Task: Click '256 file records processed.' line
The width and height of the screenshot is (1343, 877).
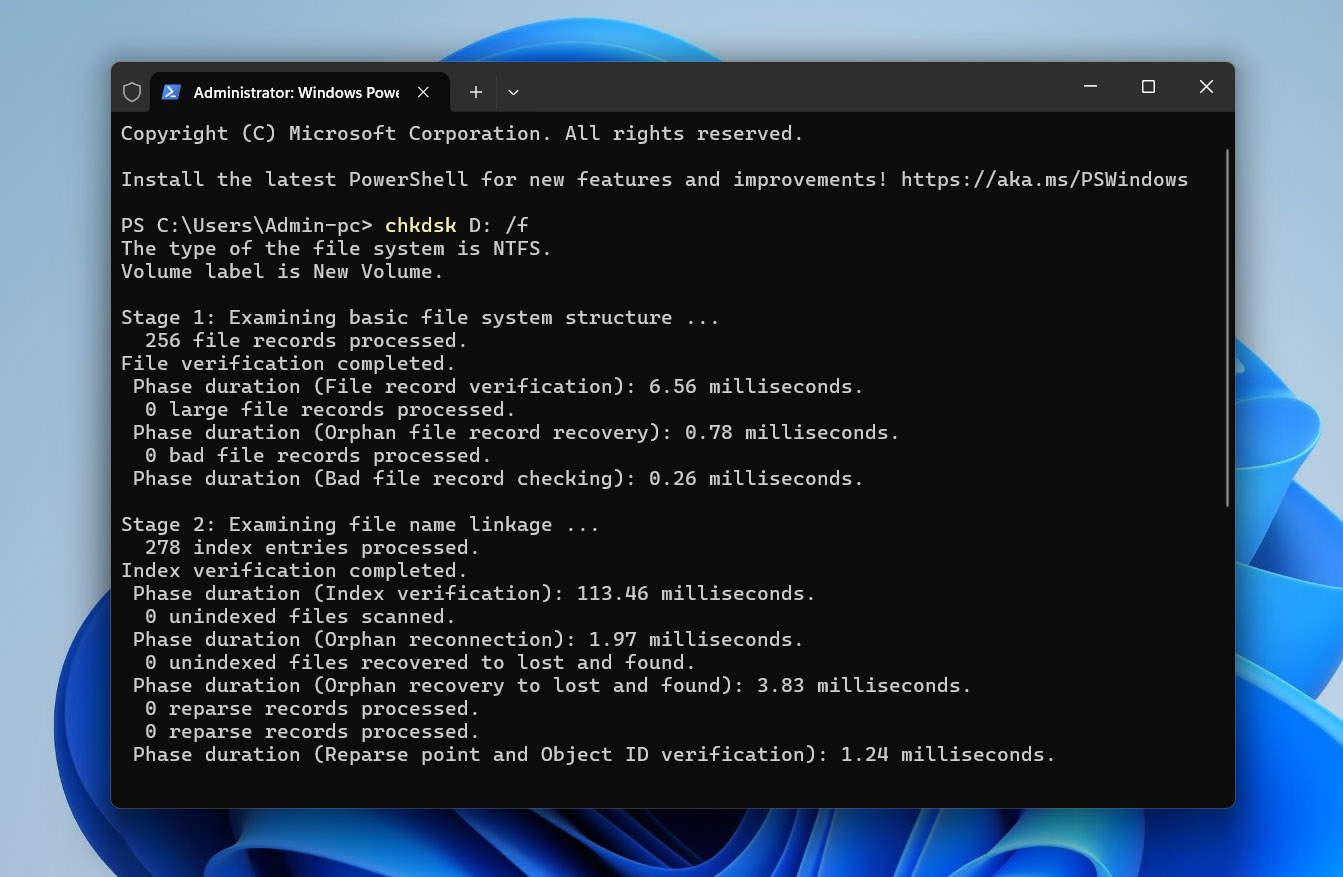Action: [x=306, y=341]
